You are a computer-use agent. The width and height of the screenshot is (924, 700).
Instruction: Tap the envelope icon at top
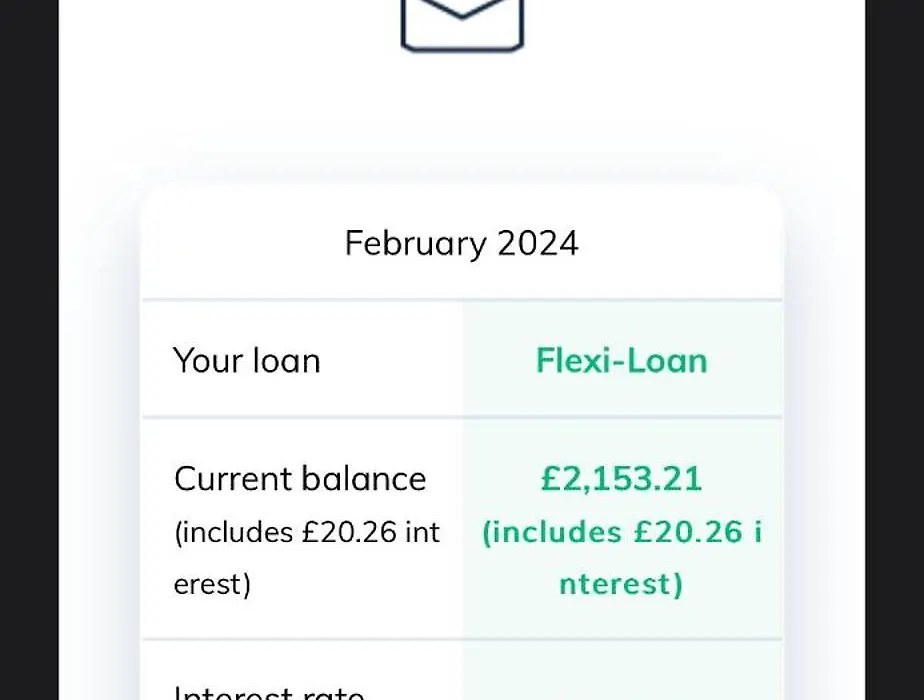click(x=462, y=25)
